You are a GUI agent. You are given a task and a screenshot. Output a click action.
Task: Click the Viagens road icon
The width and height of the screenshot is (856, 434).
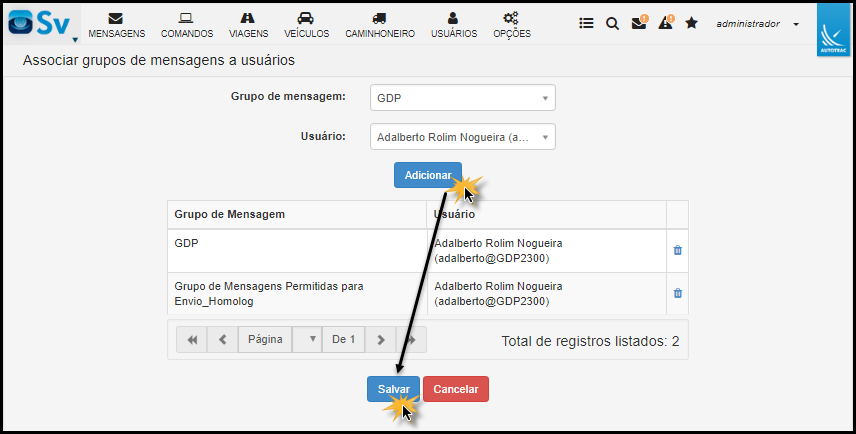point(248,18)
